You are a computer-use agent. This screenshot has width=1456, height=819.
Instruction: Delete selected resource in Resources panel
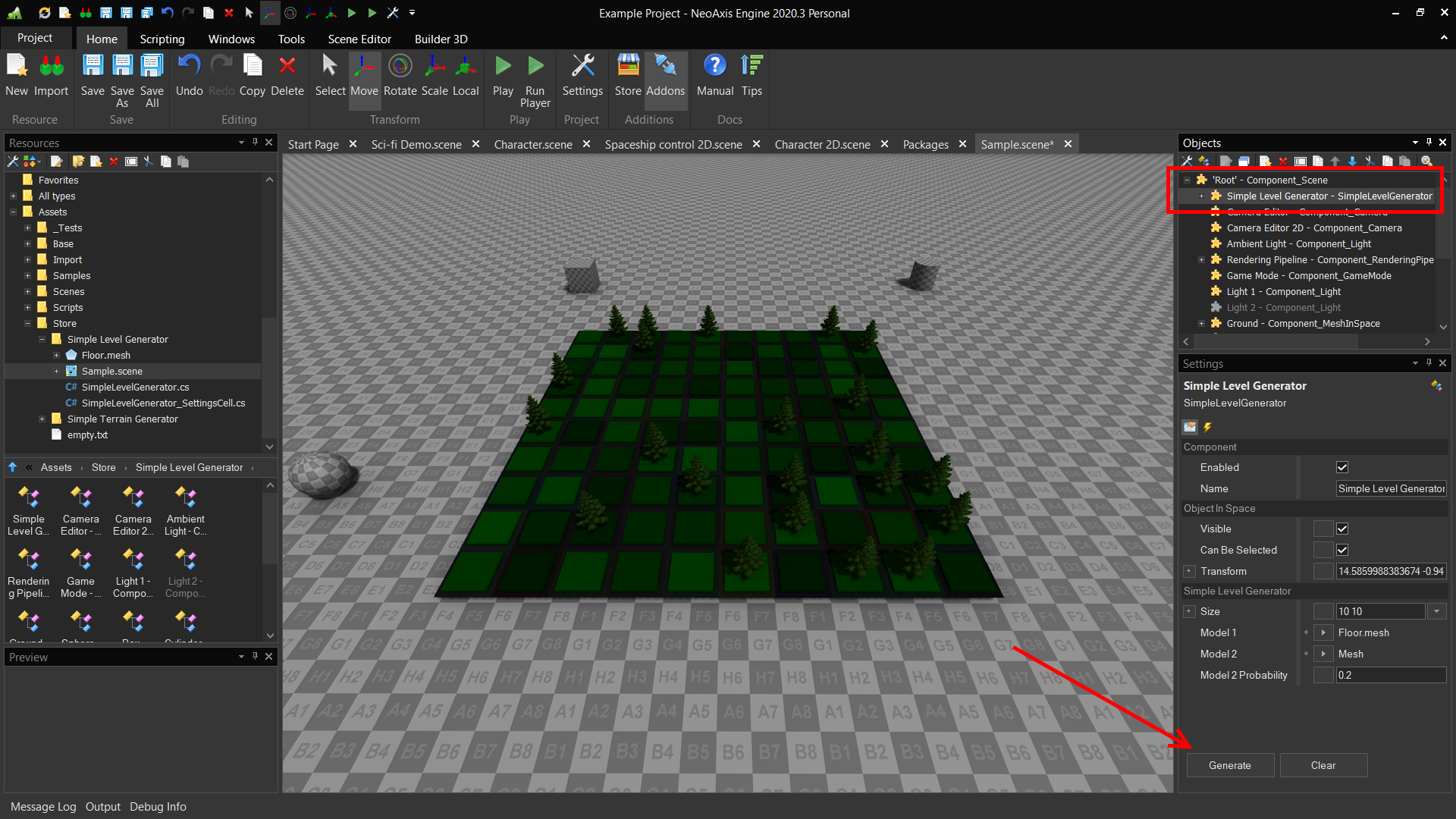pos(114,161)
